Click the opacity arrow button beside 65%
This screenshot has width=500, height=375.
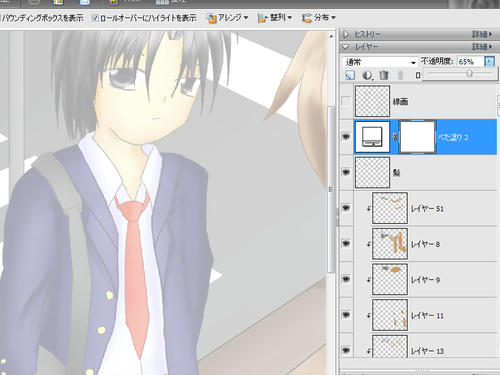click(x=489, y=62)
